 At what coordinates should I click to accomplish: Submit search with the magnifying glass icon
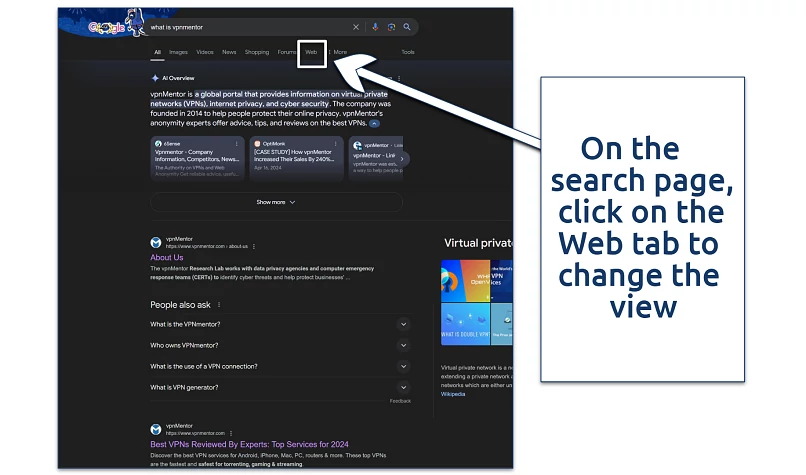click(407, 27)
